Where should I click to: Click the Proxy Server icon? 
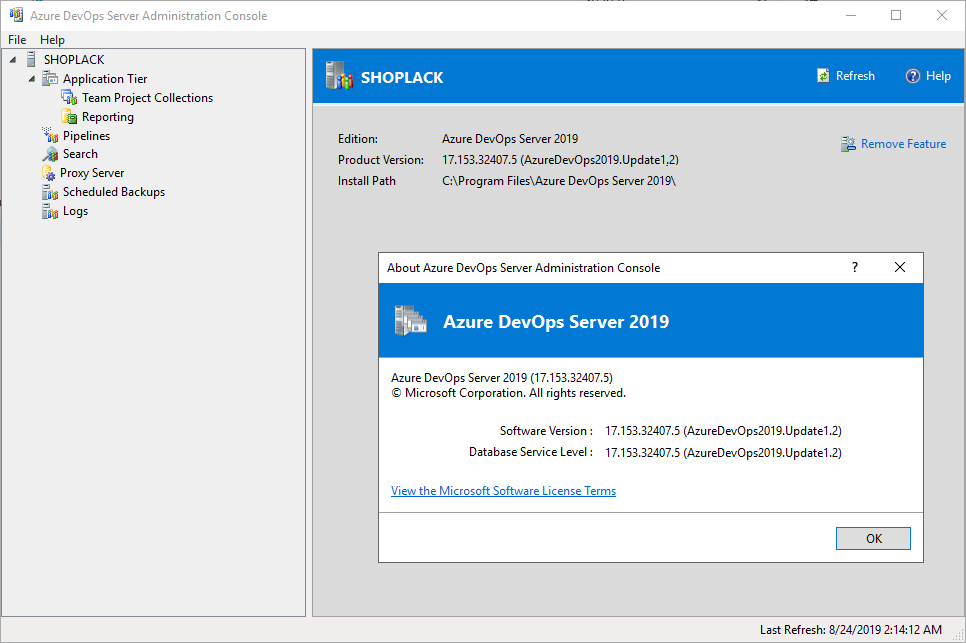49,173
